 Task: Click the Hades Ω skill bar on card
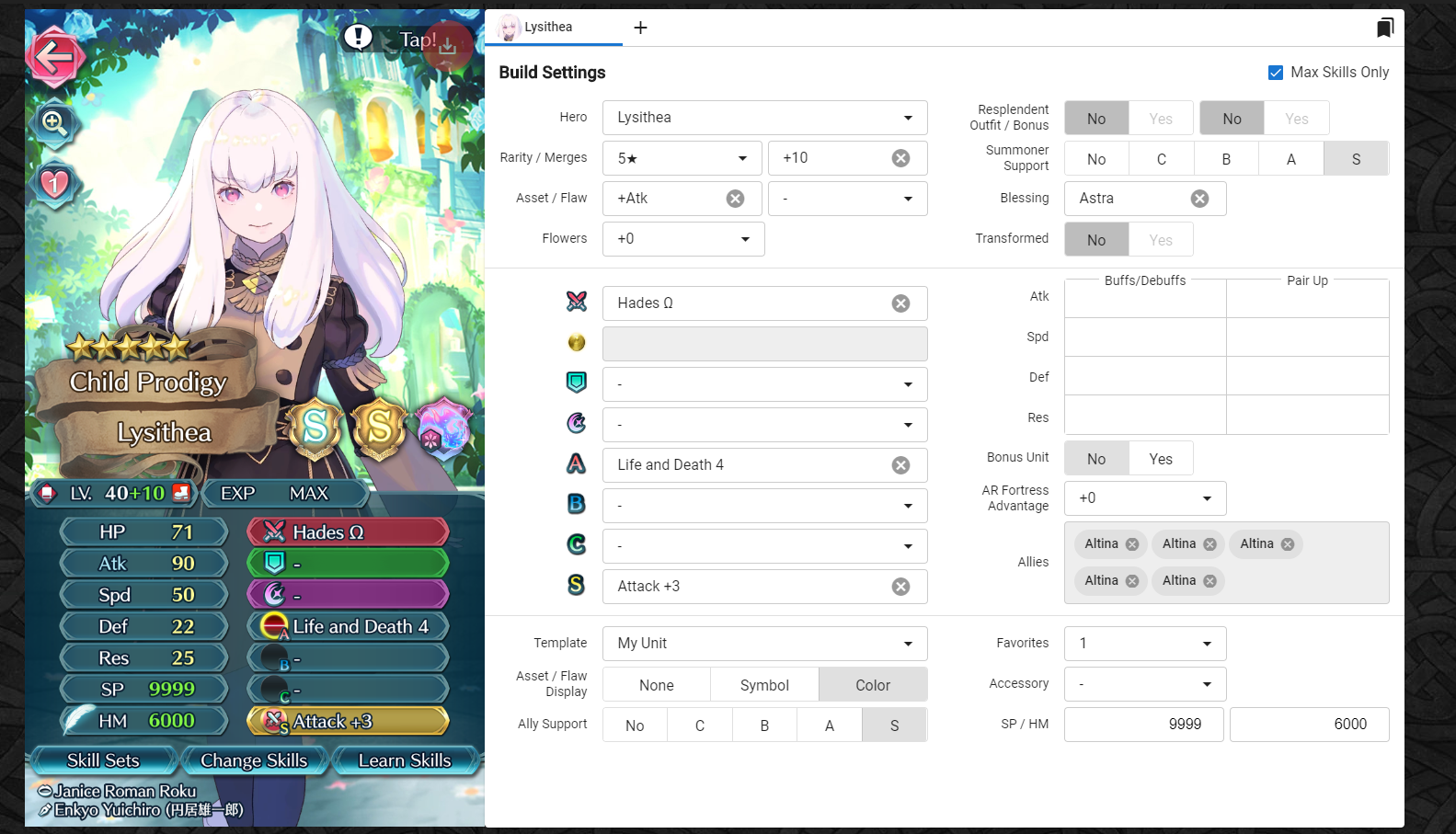coord(348,531)
